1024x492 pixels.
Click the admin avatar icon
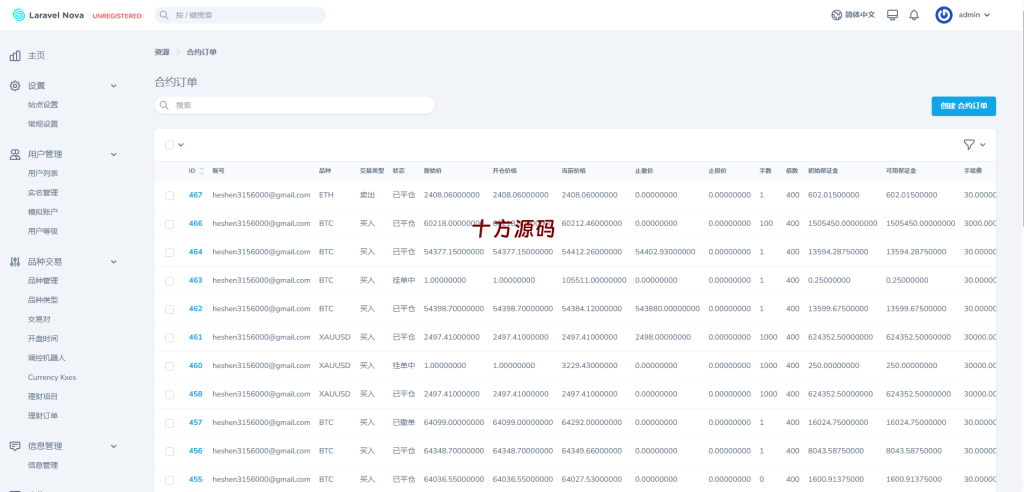tap(943, 15)
